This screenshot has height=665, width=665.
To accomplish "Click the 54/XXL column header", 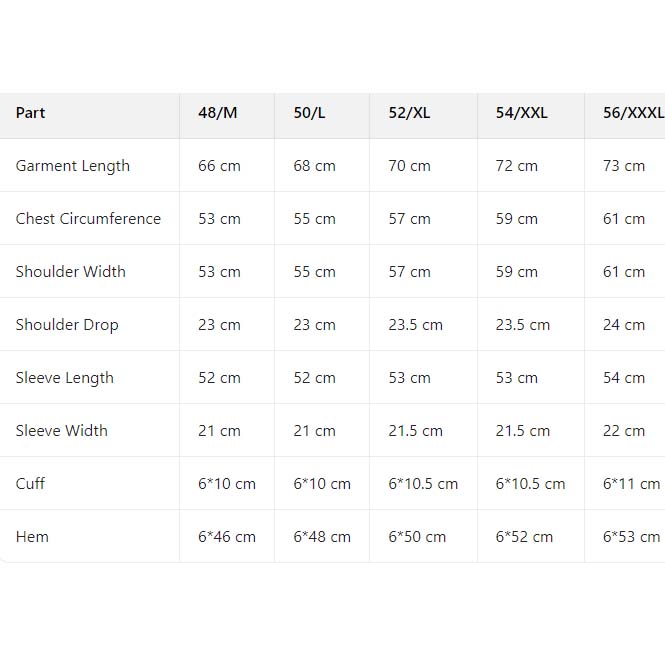I will [521, 113].
